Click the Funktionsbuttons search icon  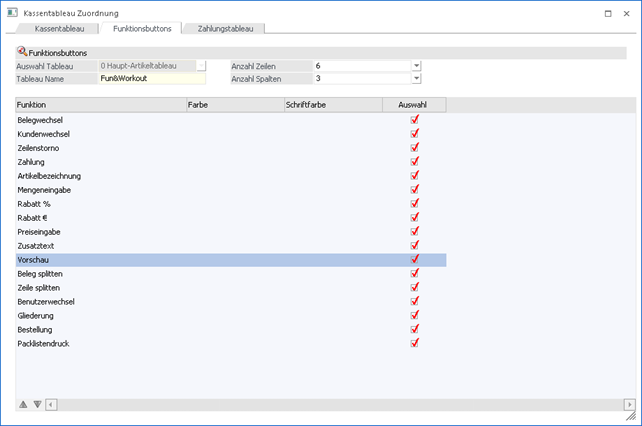pyautogui.click(x=22, y=51)
